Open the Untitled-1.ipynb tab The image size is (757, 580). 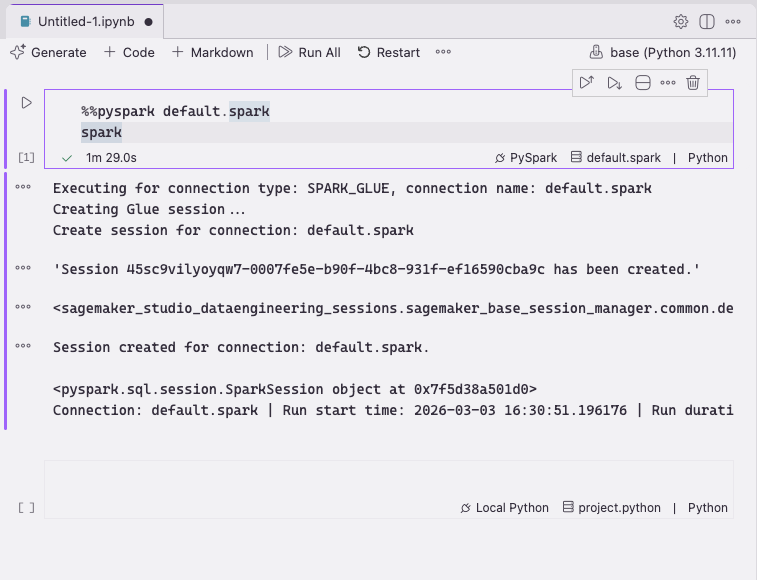point(85,22)
